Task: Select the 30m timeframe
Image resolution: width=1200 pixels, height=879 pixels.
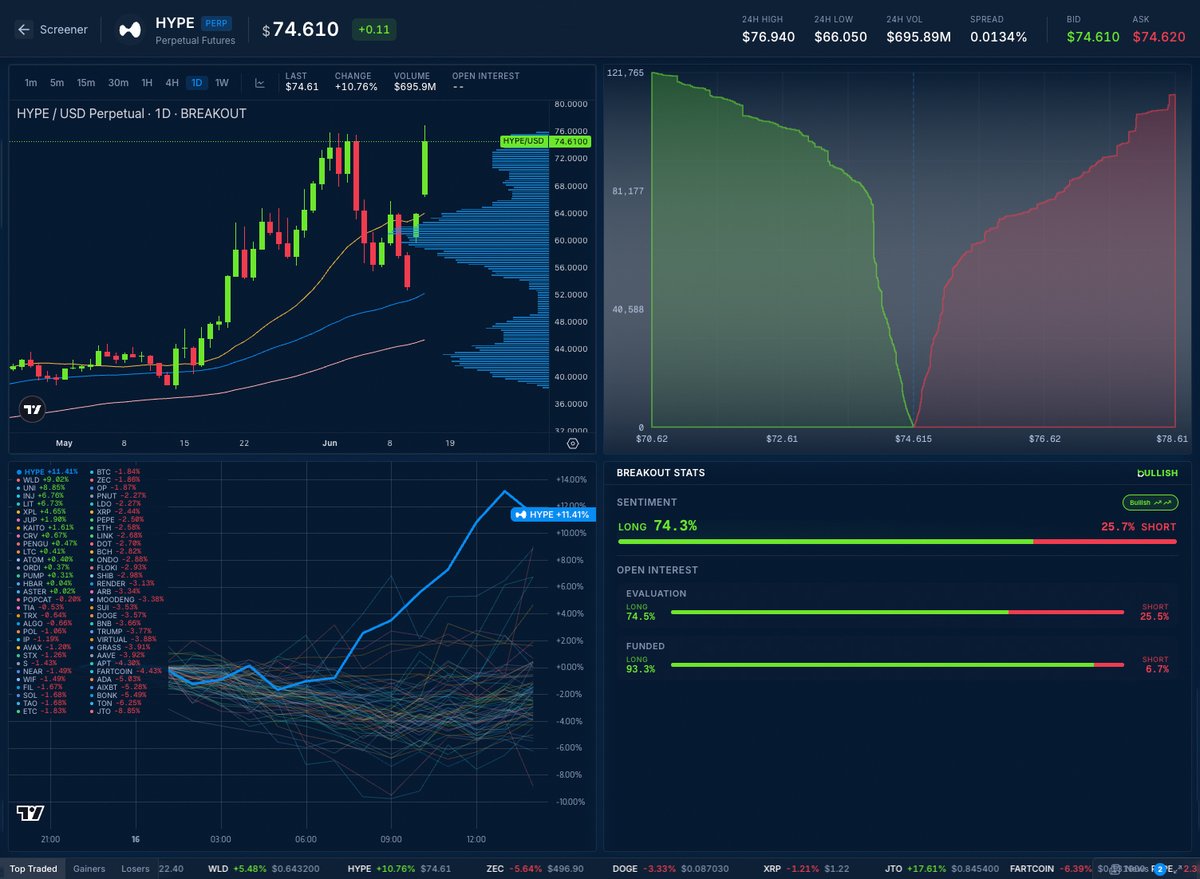Action: click(x=118, y=83)
